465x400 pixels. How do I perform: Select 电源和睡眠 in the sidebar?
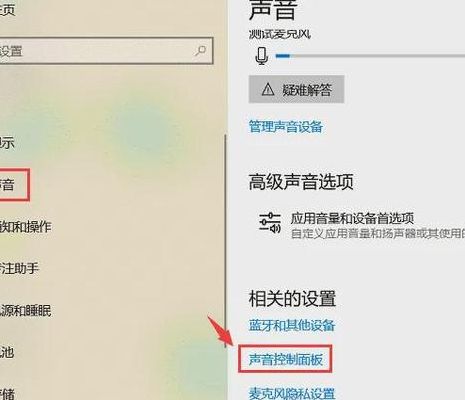point(25,310)
